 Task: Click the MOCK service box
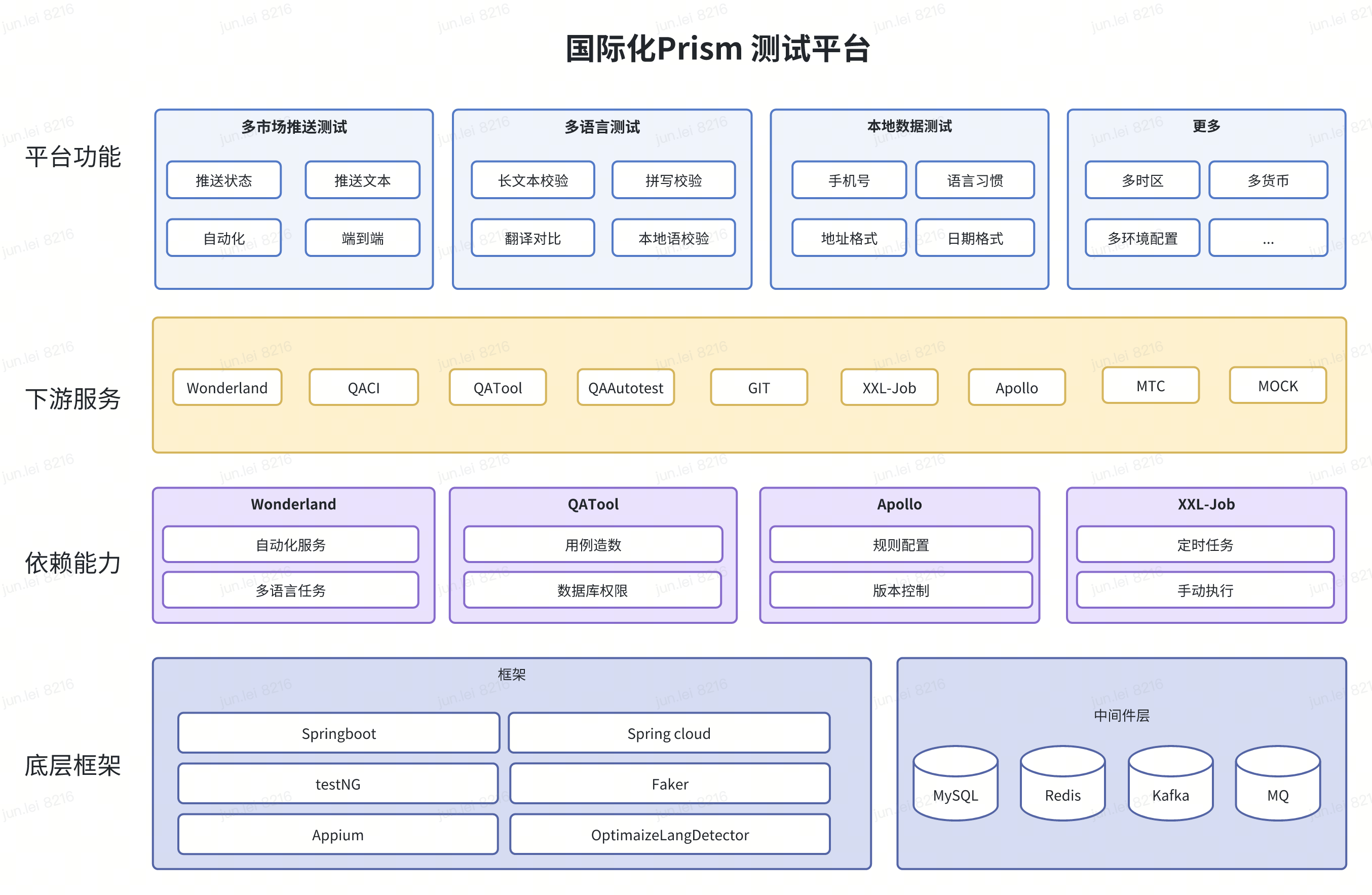pos(1277,385)
